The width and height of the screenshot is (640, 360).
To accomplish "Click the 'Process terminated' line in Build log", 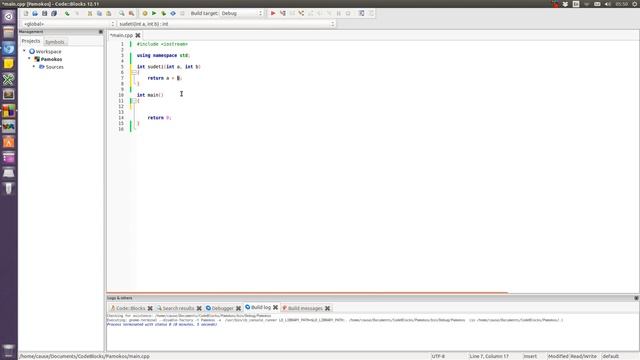I will (162, 324).
